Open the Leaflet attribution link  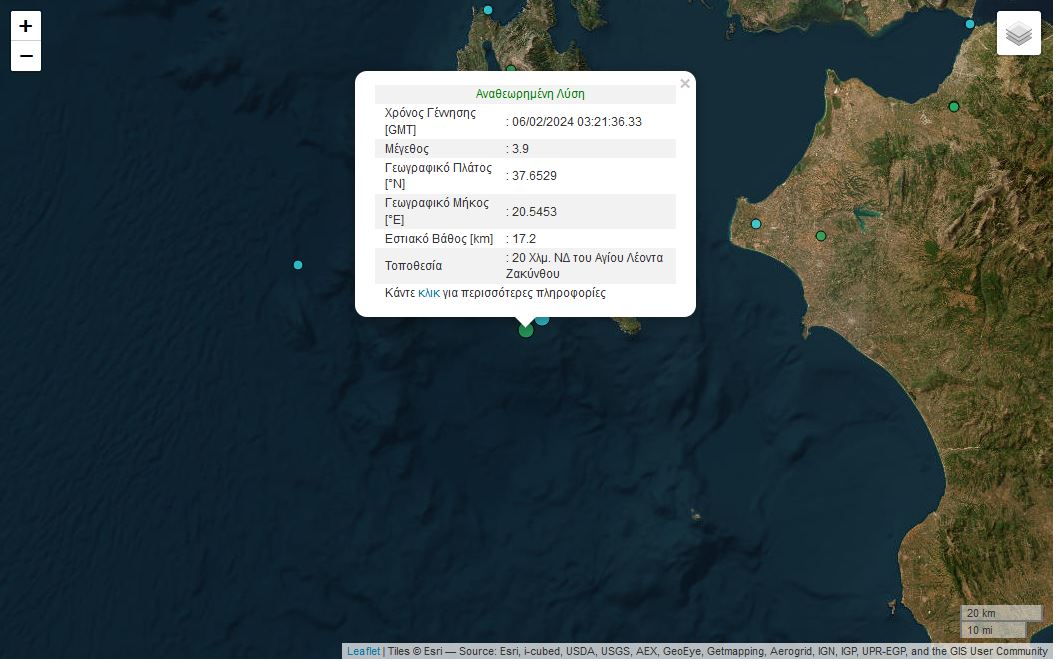point(363,651)
